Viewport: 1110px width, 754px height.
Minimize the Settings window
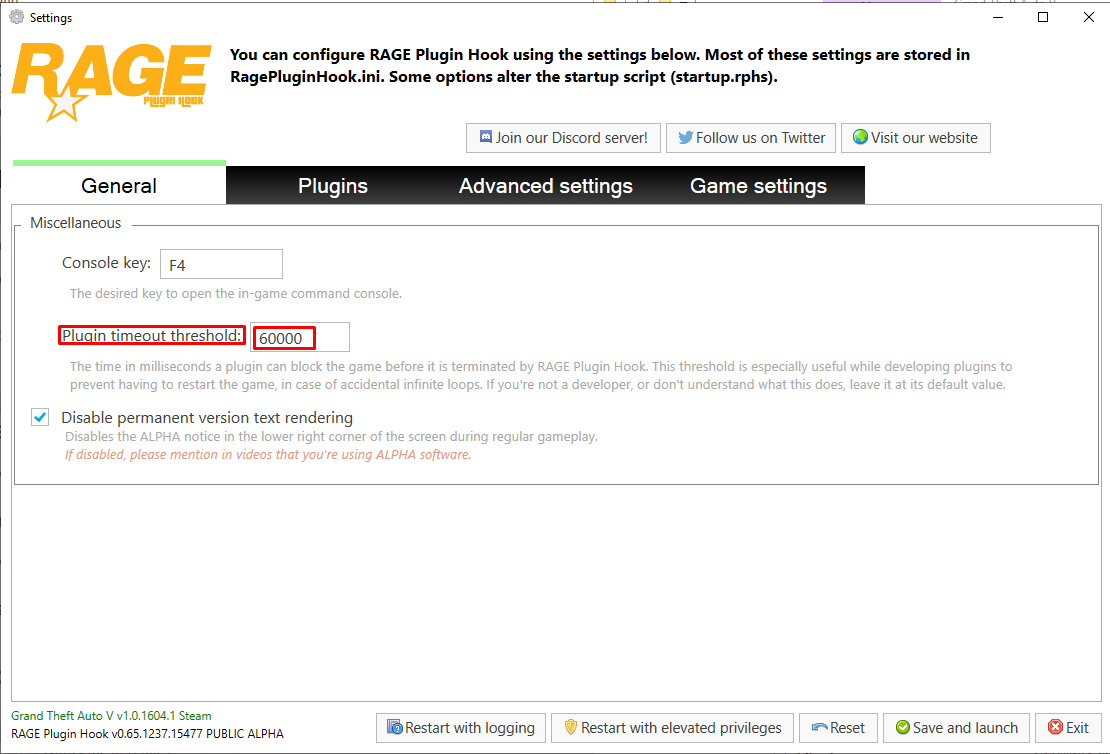(x=998, y=17)
